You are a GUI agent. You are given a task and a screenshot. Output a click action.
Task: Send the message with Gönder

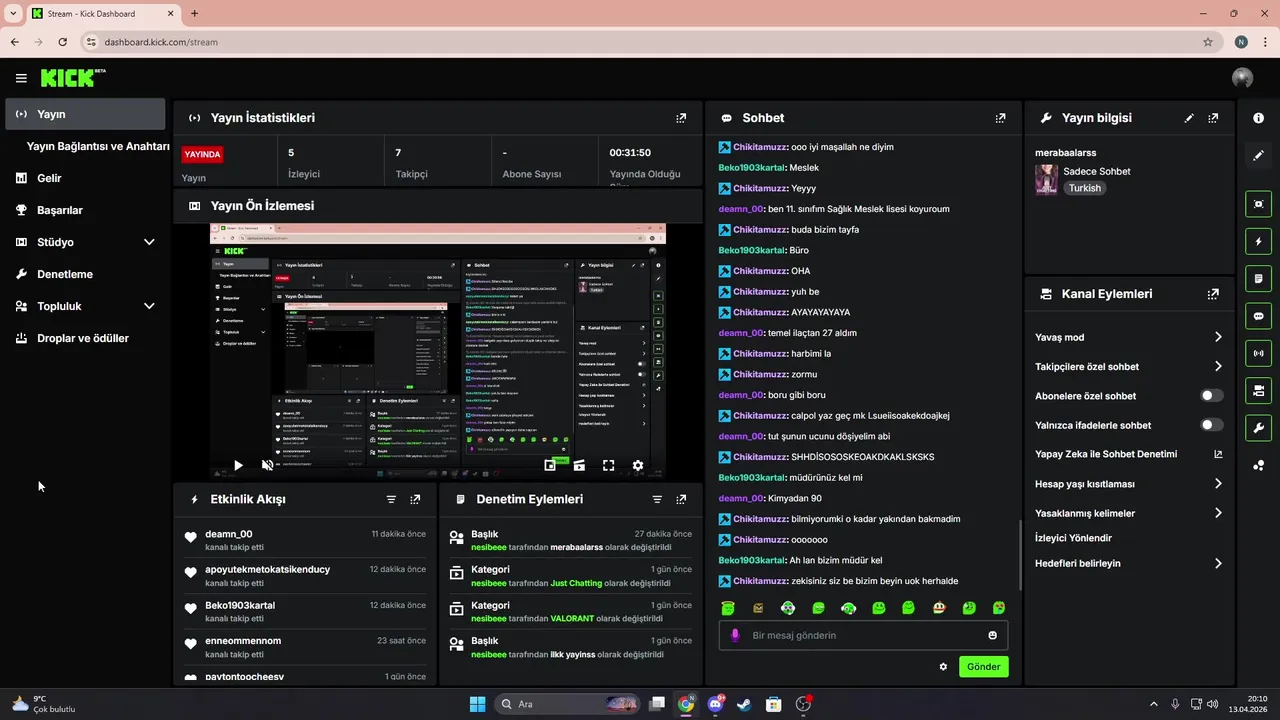pos(984,666)
